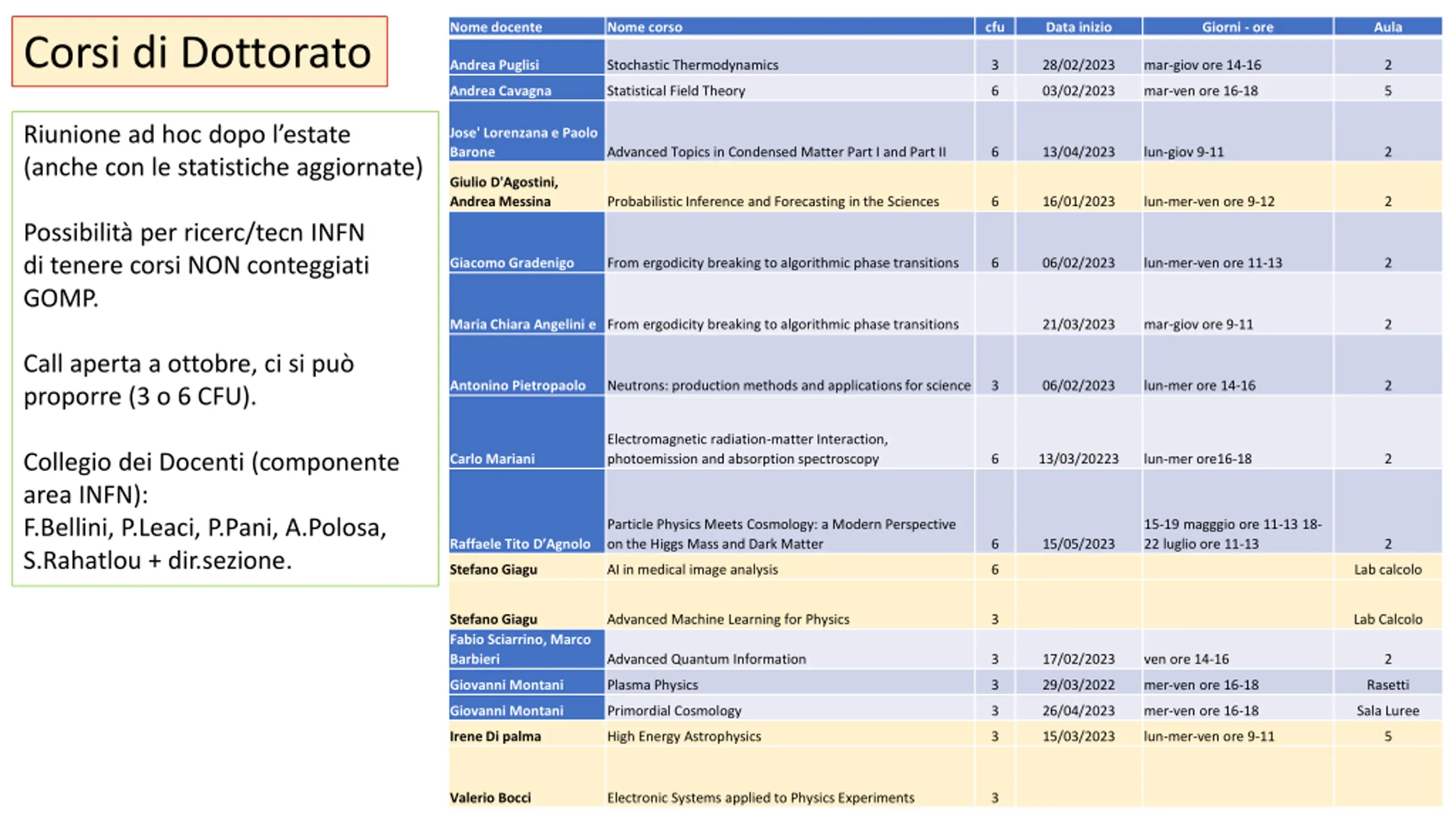Click the 'Data inizio' column header
The width and height of the screenshot is (1456, 819).
[1078, 27]
